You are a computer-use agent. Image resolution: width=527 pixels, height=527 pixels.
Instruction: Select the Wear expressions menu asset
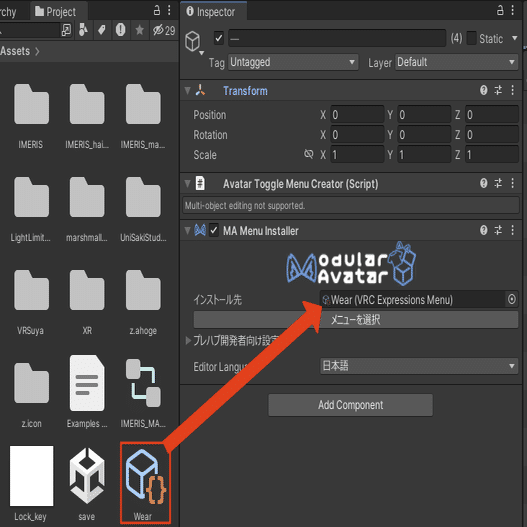tap(145, 483)
